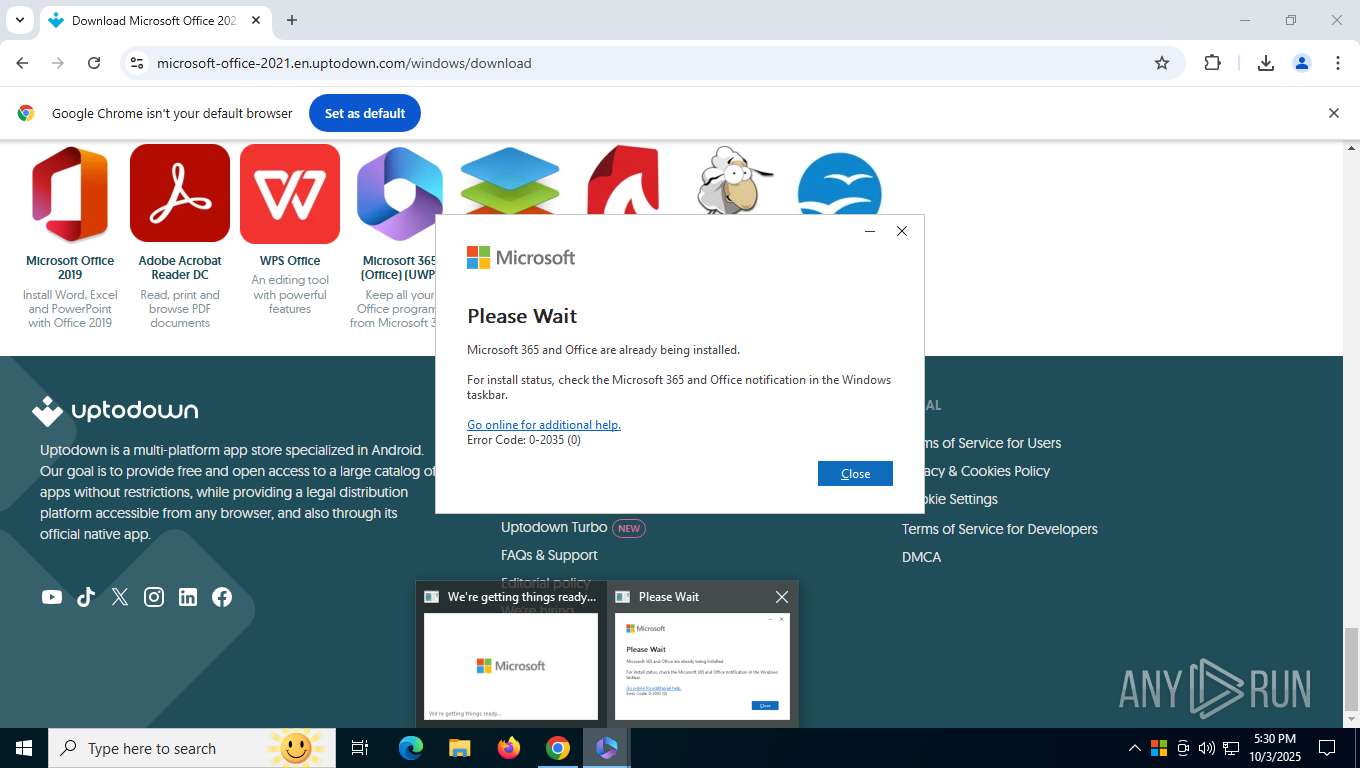Launch Firefox from the taskbar
Image resolution: width=1360 pixels, height=768 pixels.
click(509, 748)
